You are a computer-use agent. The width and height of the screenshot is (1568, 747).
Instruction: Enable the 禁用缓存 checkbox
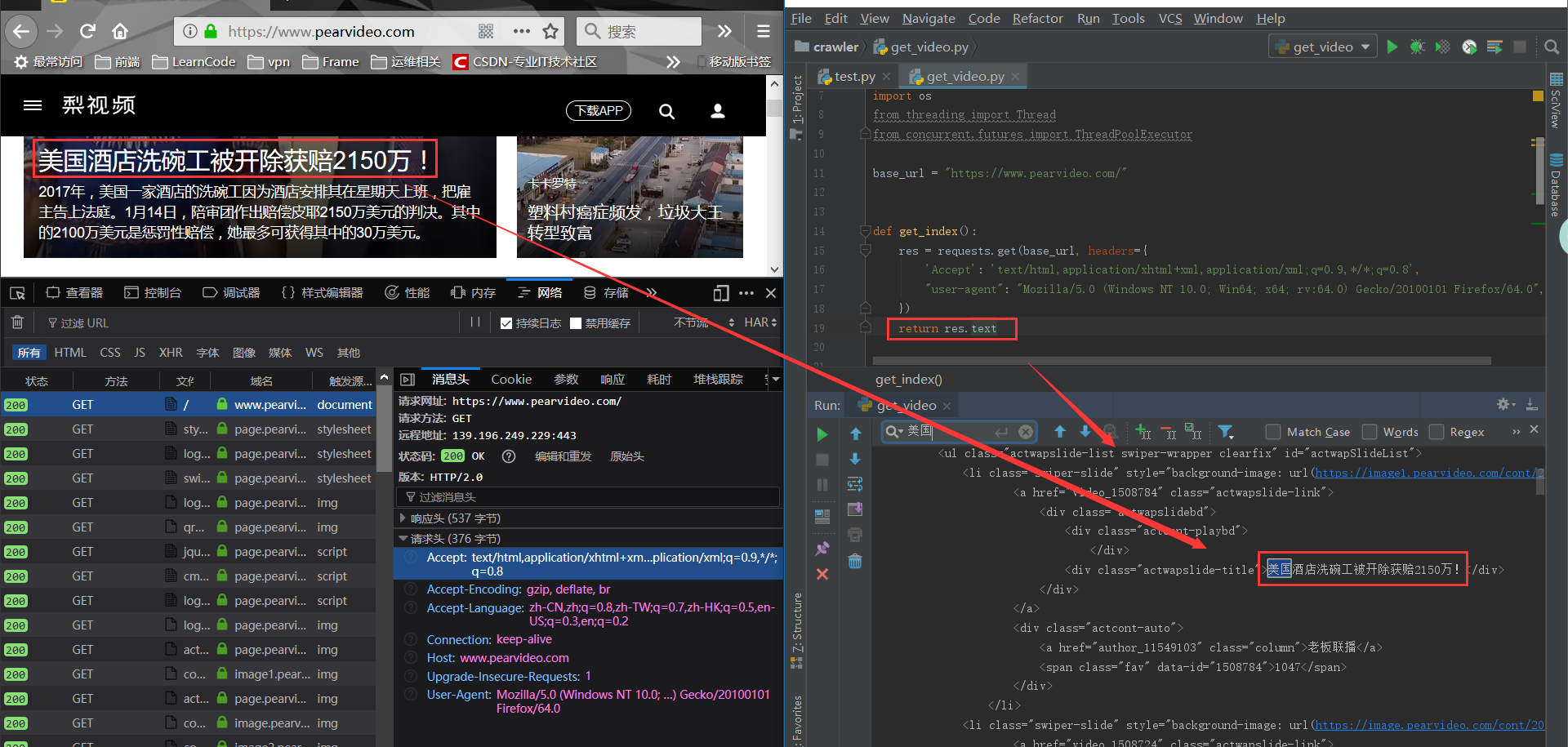click(x=576, y=323)
